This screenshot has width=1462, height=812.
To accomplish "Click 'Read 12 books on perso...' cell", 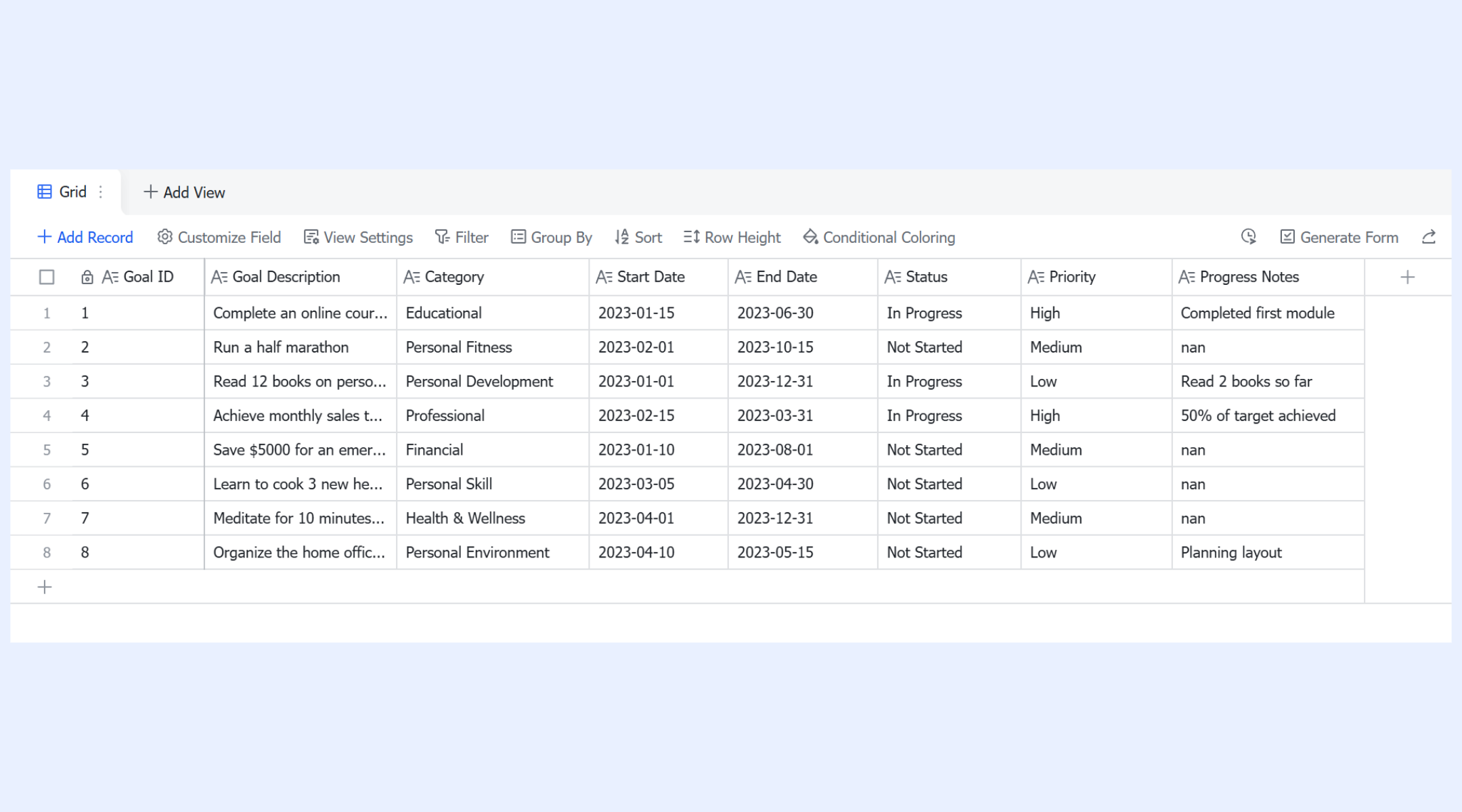I will pyautogui.click(x=301, y=382).
